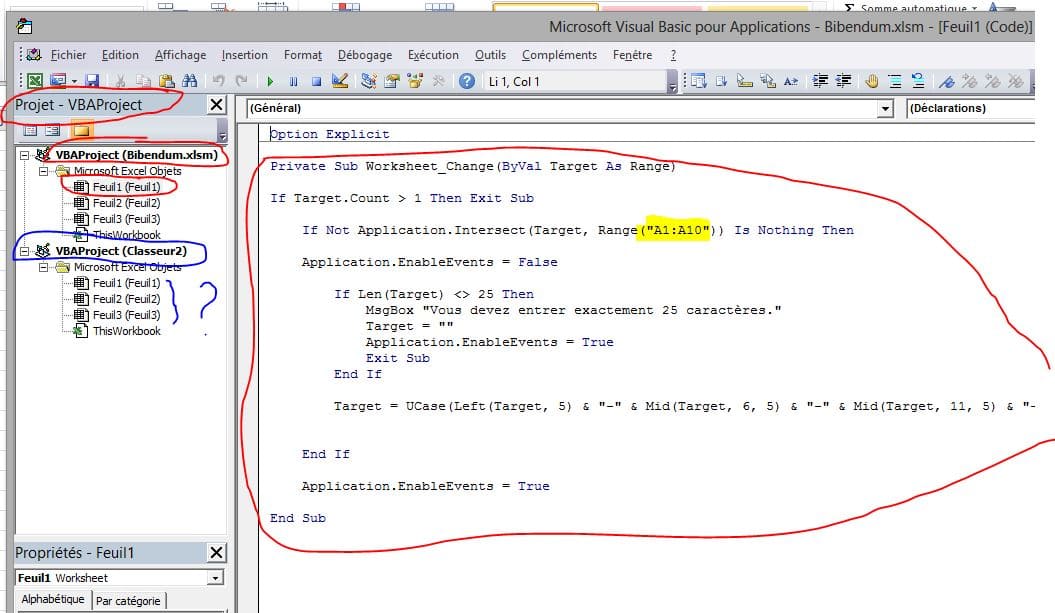1055x613 pixels.
Task: Toggle Folders in the Project panel
Action: (81, 131)
